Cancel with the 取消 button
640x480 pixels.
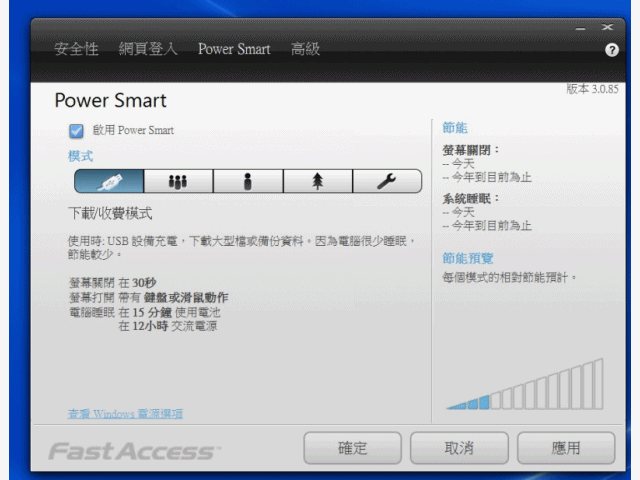pos(459,448)
